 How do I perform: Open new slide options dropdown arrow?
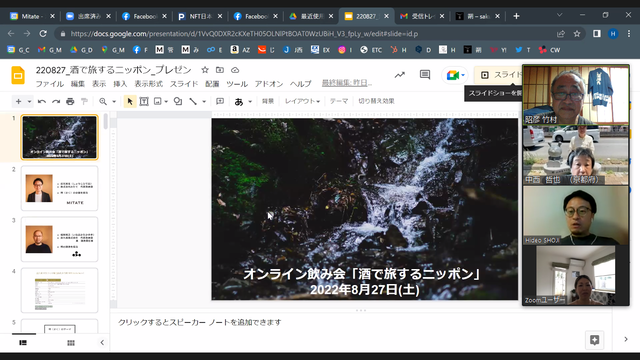(29, 101)
